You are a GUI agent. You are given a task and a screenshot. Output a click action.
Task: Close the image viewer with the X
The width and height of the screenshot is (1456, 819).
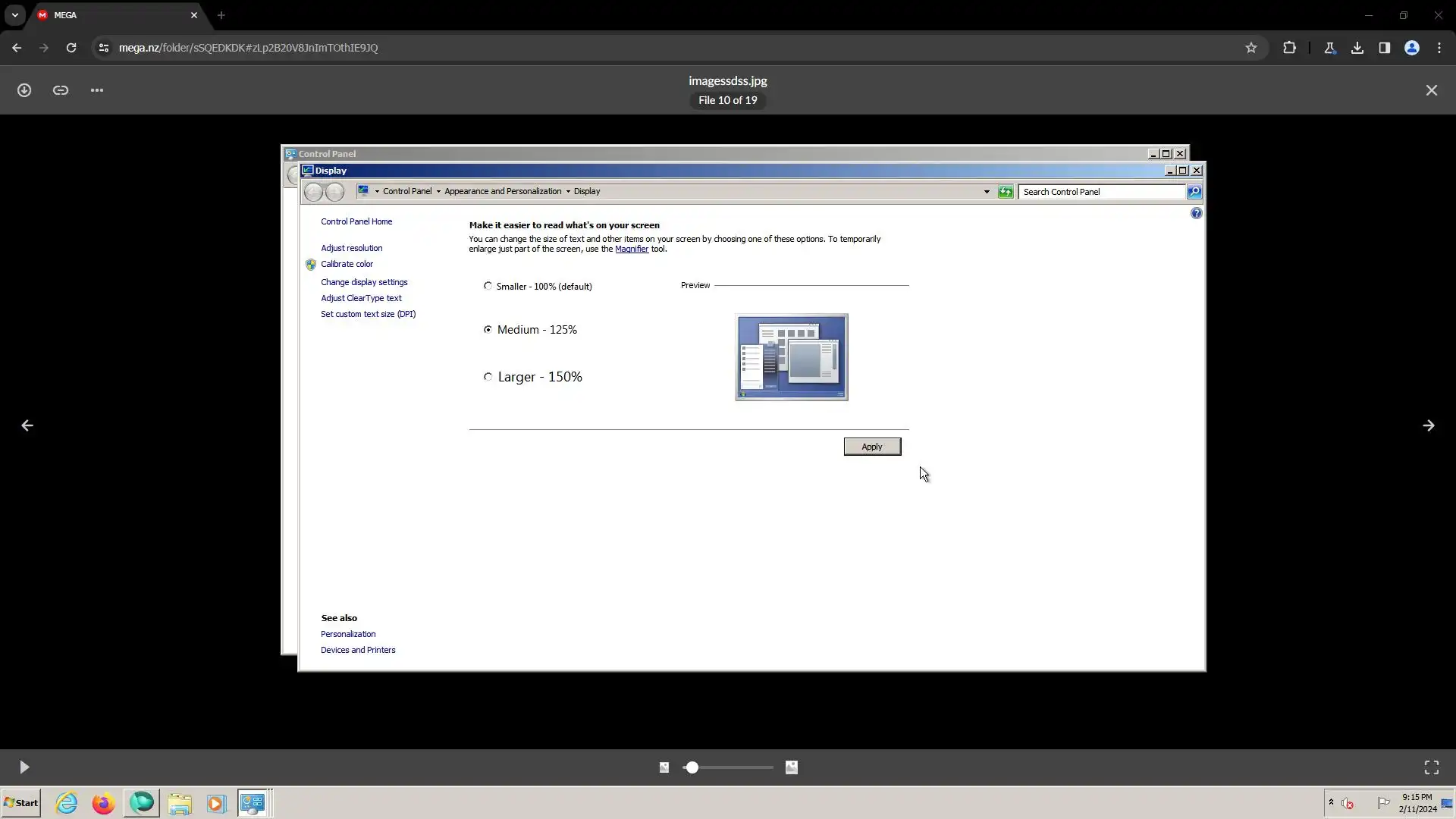click(x=1431, y=90)
